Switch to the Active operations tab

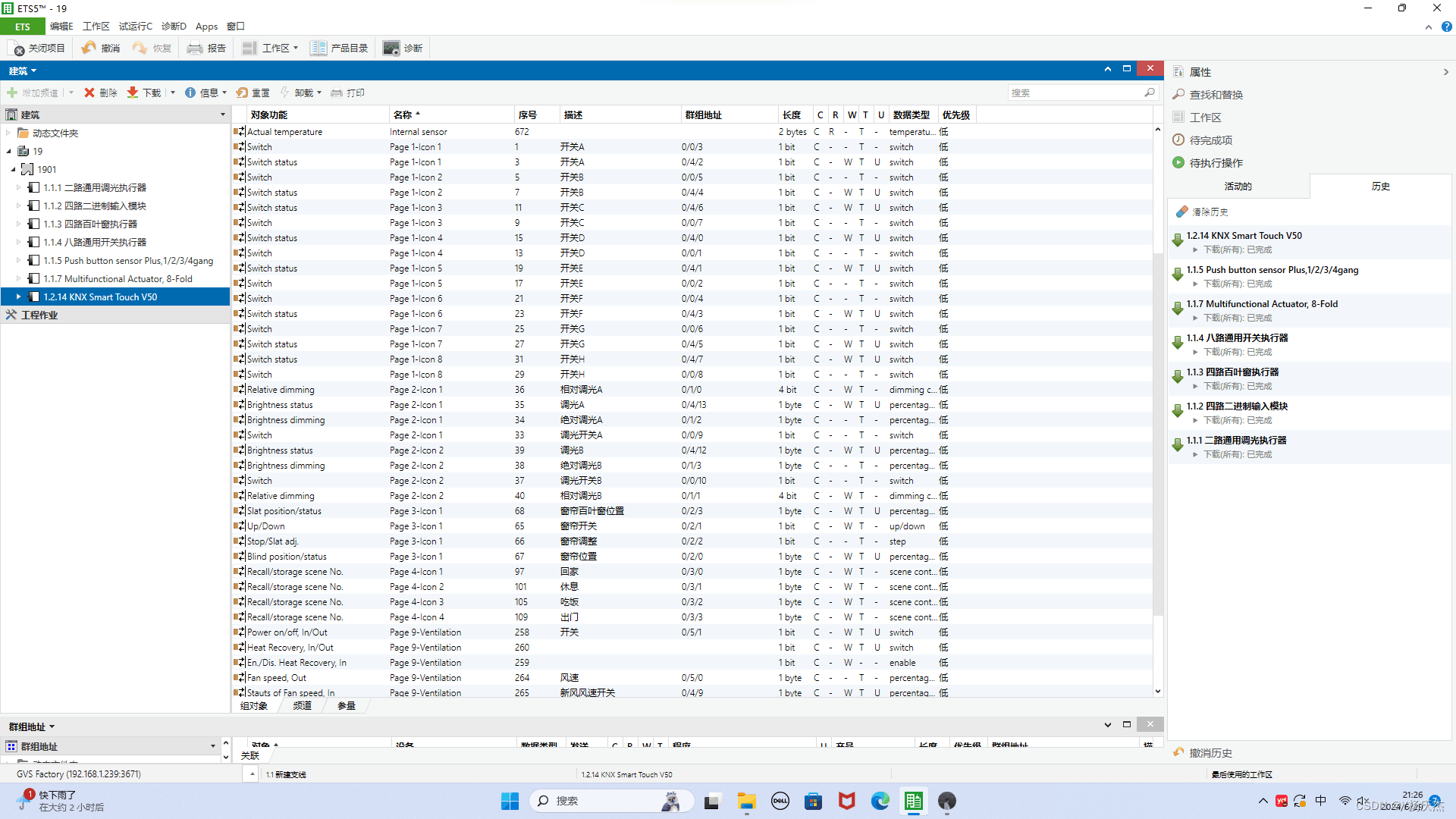(x=1238, y=186)
